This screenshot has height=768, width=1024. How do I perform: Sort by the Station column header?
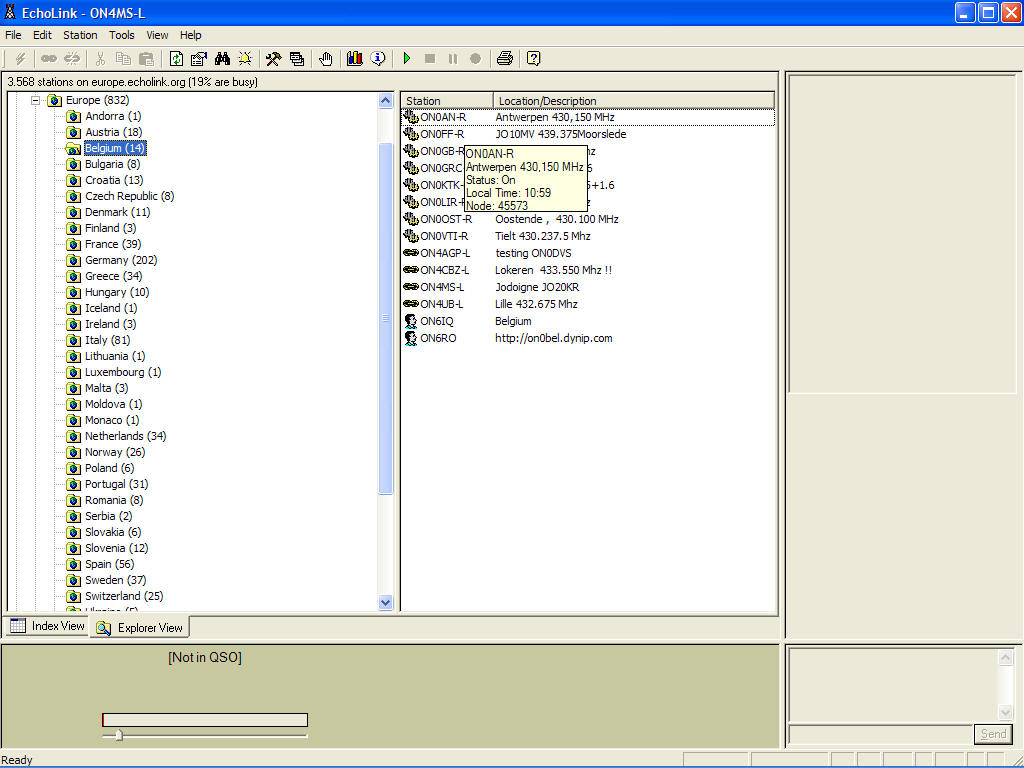(x=447, y=101)
